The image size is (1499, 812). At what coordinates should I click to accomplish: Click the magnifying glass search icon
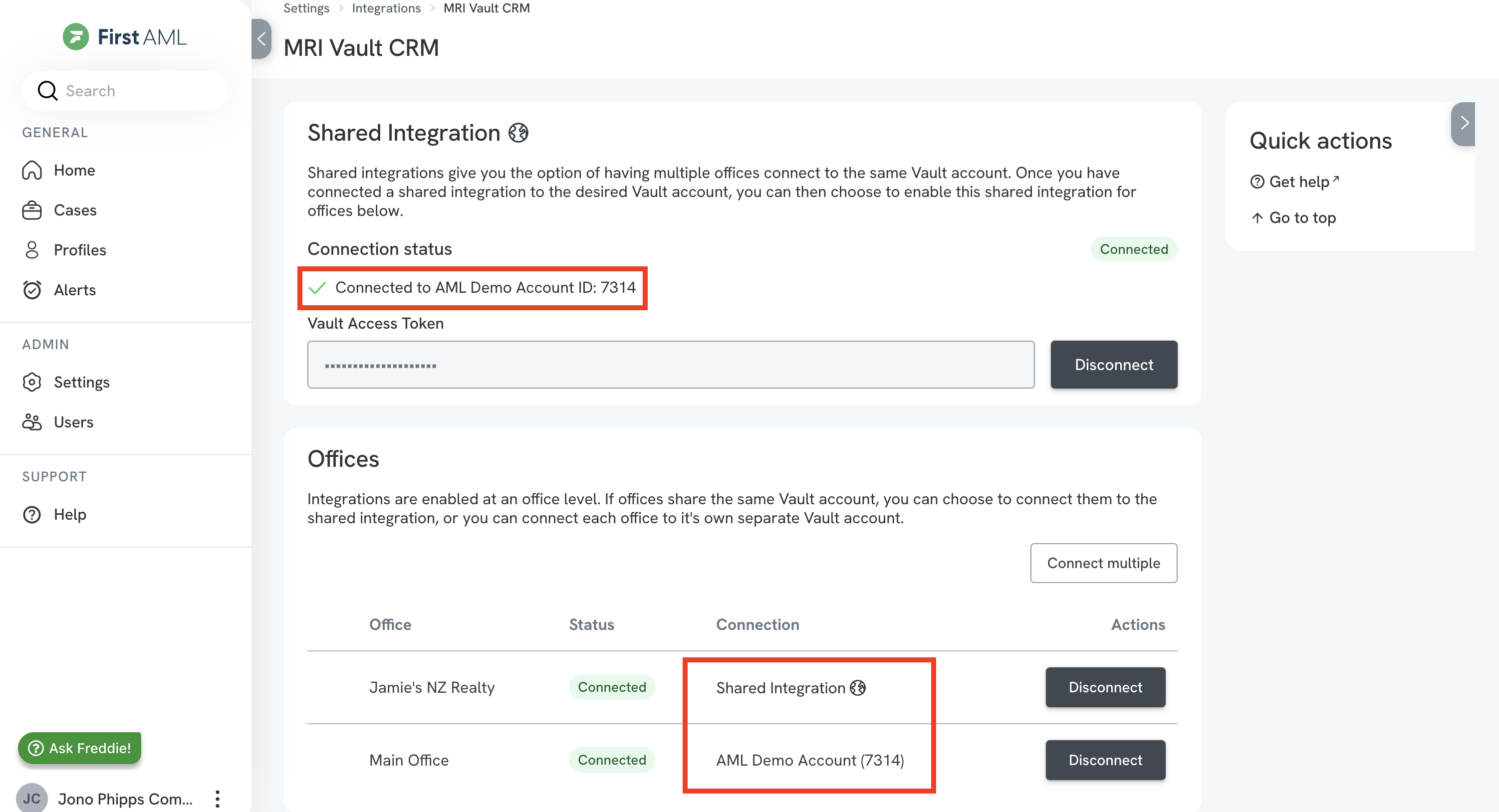47,91
